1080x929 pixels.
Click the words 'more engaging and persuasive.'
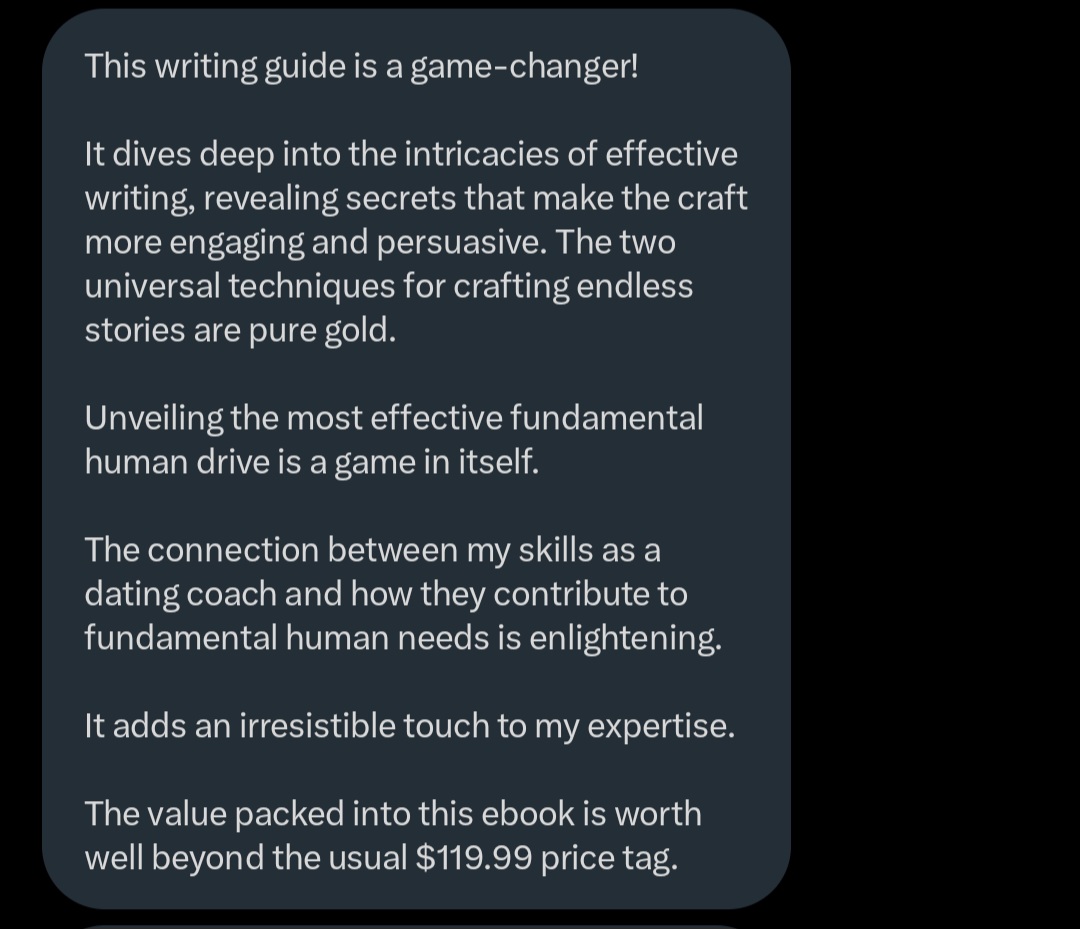(x=316, y=242)
